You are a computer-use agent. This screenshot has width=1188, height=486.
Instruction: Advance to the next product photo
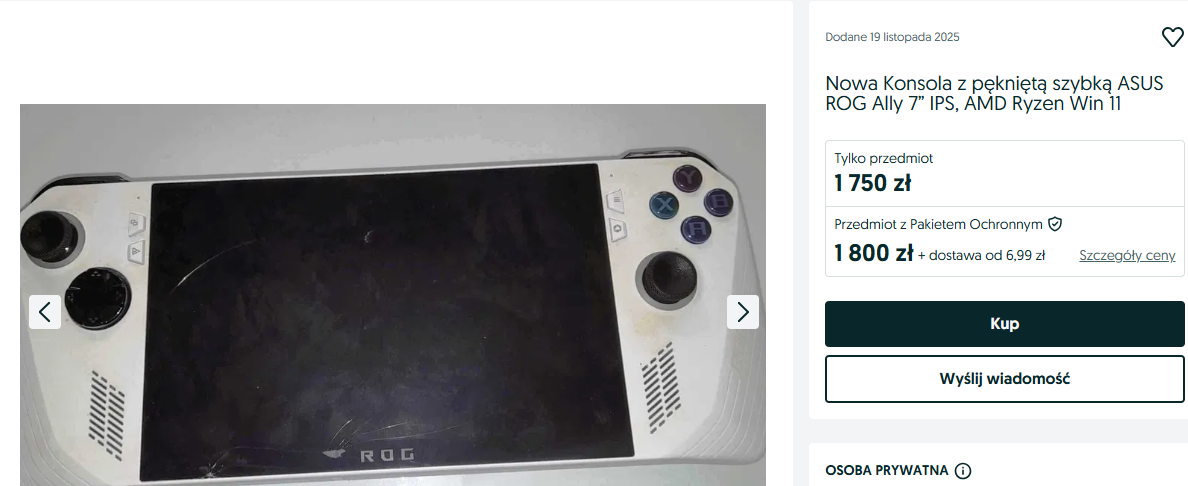[742, 312]
